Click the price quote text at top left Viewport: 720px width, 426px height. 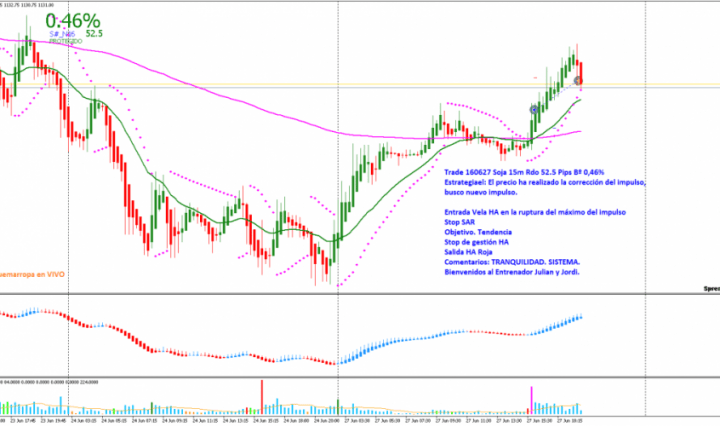pyautogui.click(x=30, y=3)
